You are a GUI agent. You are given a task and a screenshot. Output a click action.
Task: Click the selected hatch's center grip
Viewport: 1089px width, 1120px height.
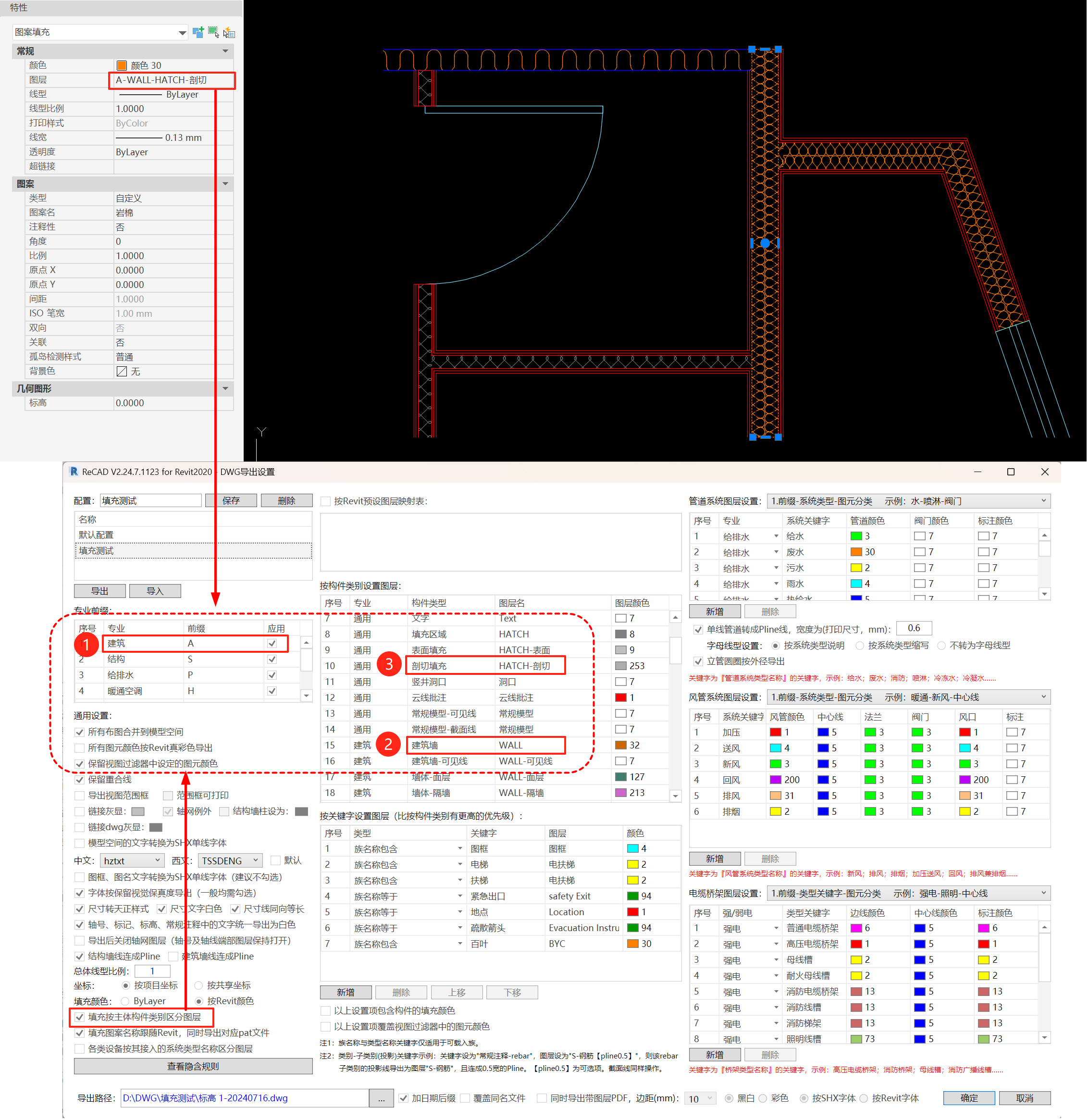[765, 243]
